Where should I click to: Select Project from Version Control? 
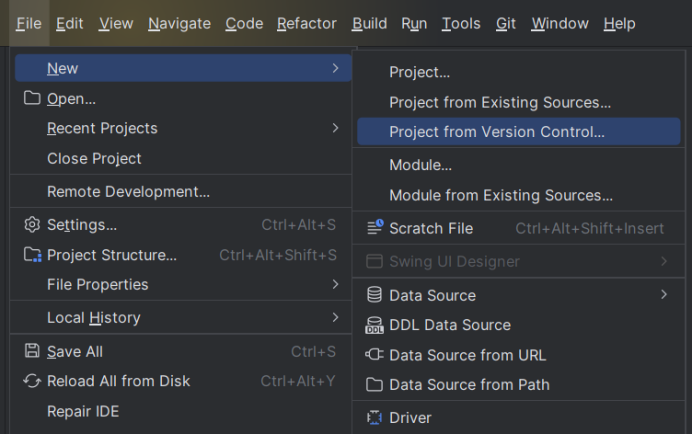point(497,131)
